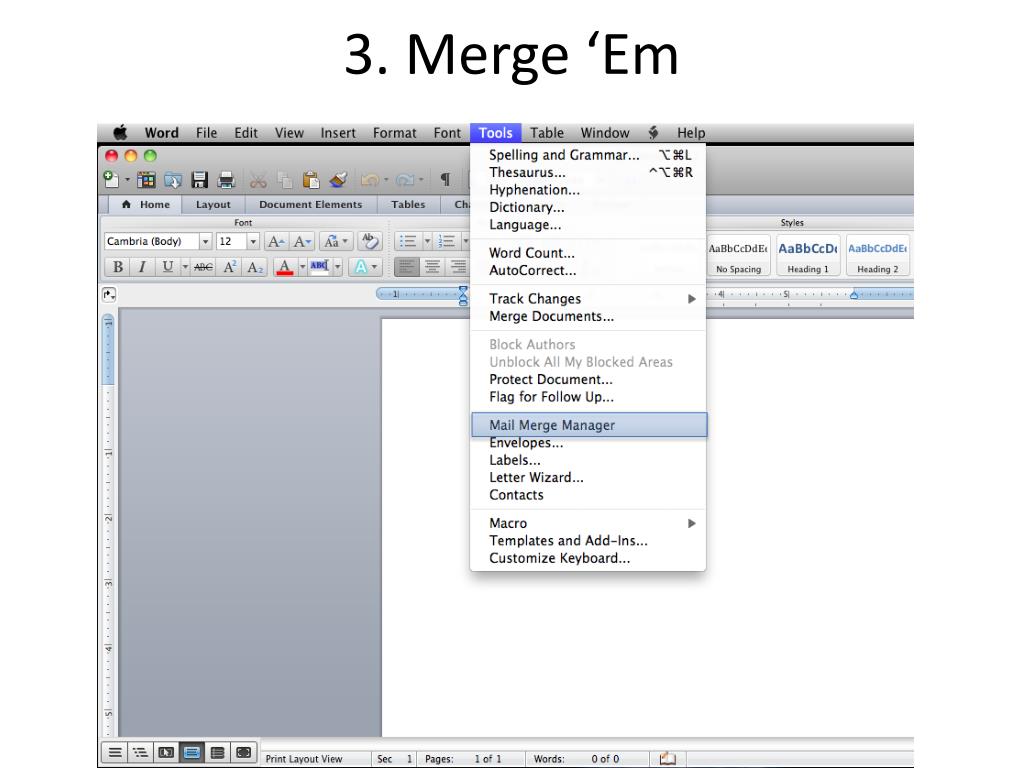1024x768 pixels.
Task: Toggle Strikethrough formatting
Action: pos(203,266)
